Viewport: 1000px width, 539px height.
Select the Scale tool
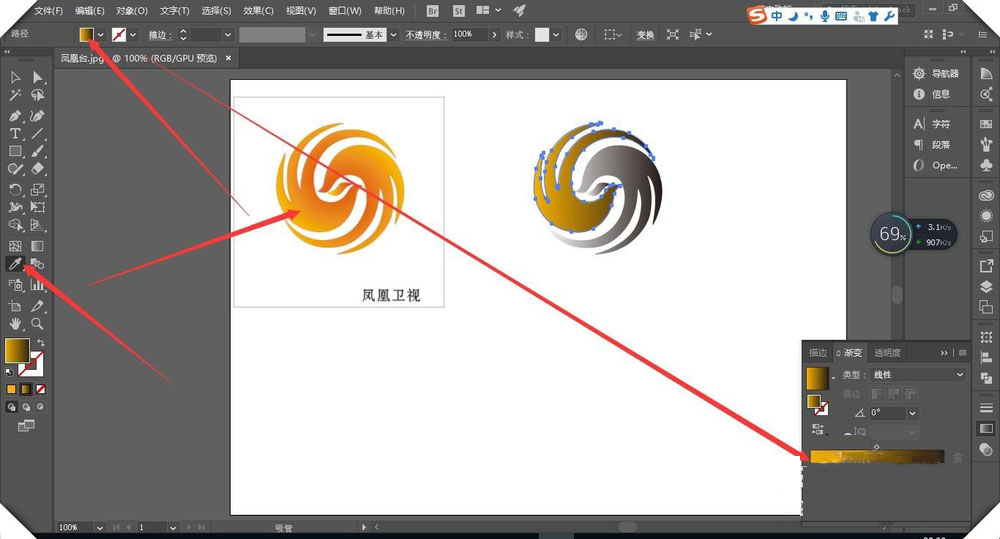point(38,189)
